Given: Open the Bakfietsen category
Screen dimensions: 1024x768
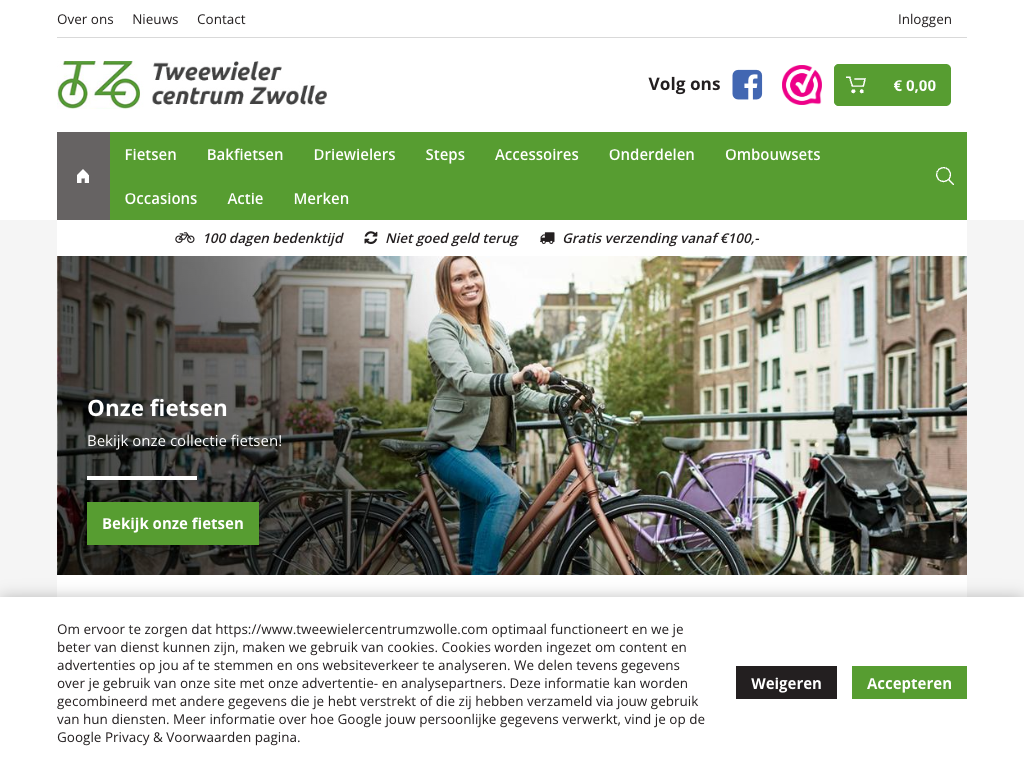Looking at the screenshot, I should click(x=245, y=155).
